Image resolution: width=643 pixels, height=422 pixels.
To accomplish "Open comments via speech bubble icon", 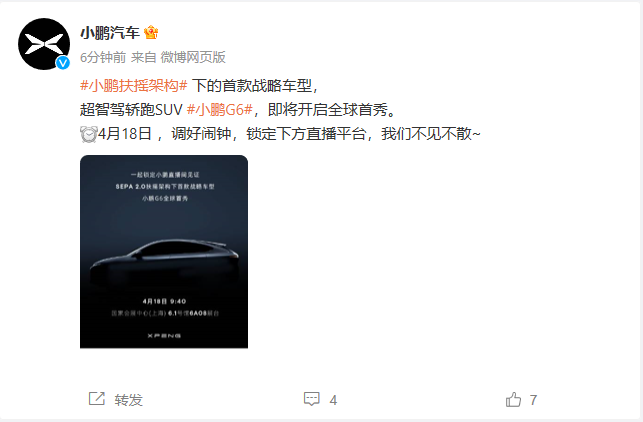I will pos(312,399).
